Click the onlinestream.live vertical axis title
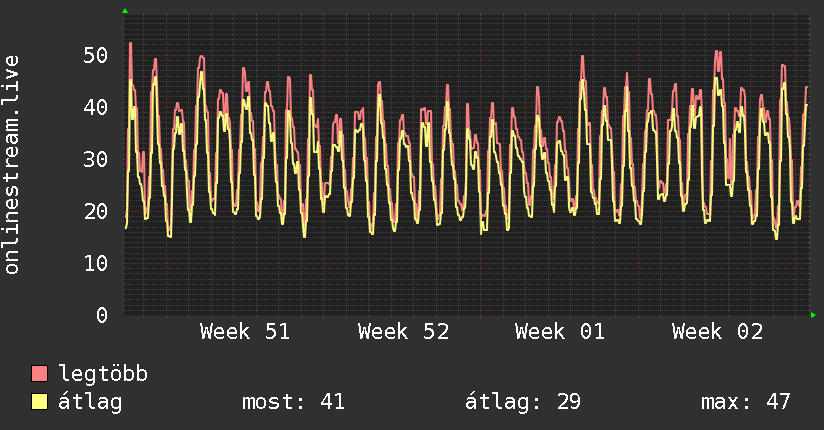This screenshot has width=824, height=430. click(x=12, y=165)
